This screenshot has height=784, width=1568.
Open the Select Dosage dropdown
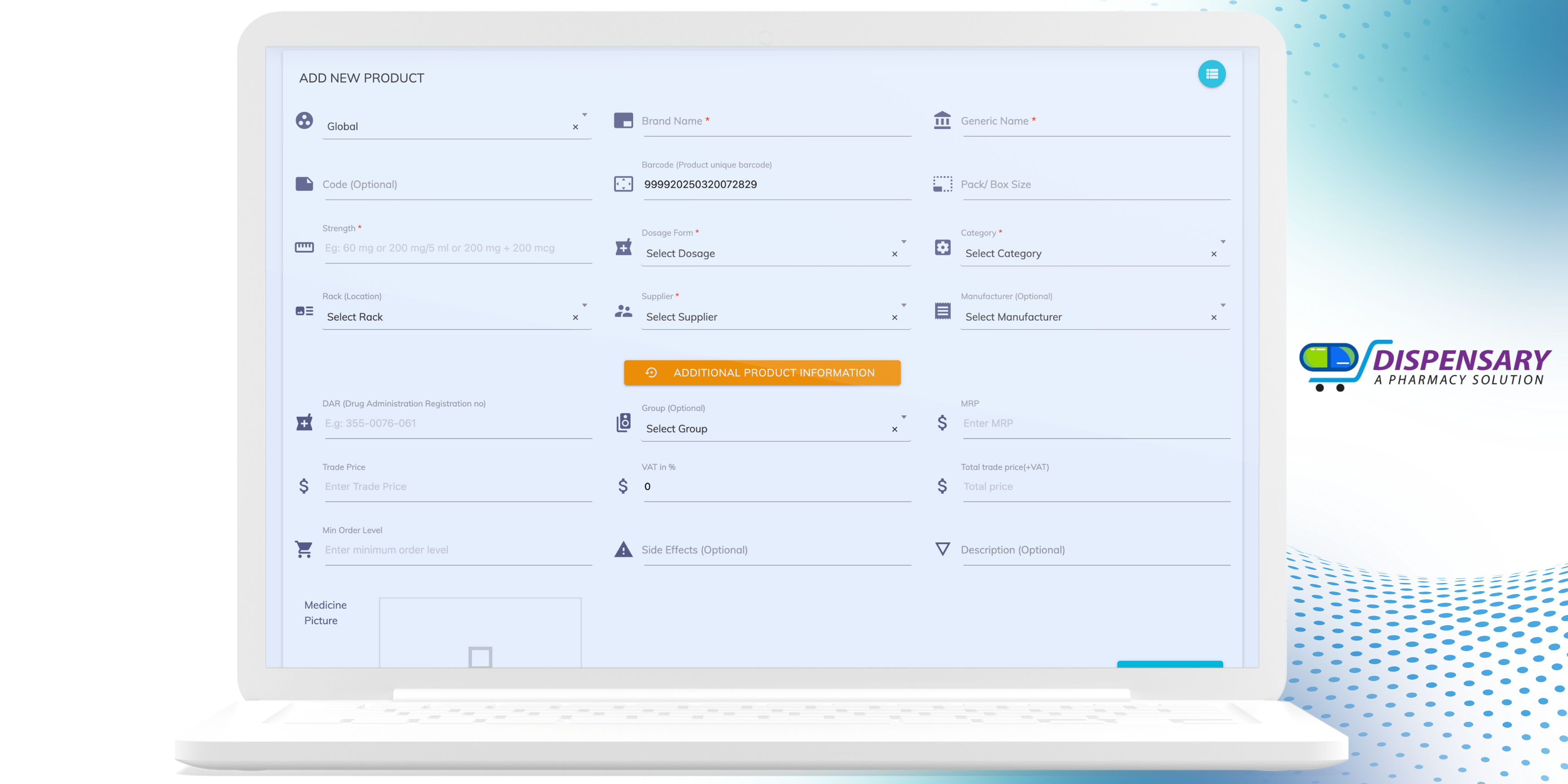pyautogui.click(x=903, y=242)
